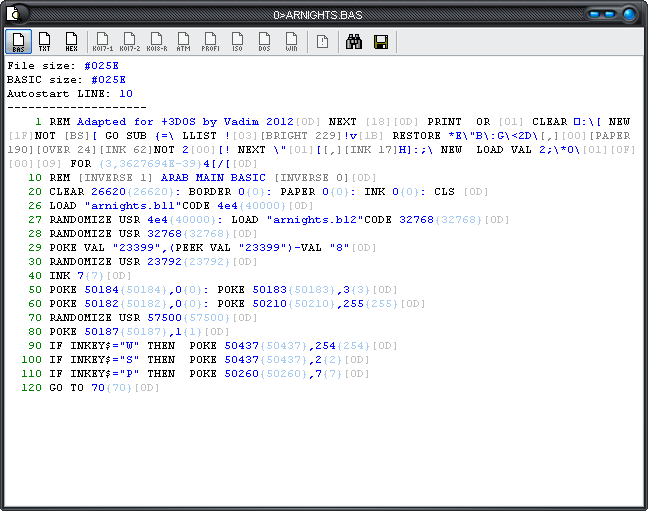Click the blank document page icon
The width and height of the screenshot is (648, 511).
click(322, 41)
